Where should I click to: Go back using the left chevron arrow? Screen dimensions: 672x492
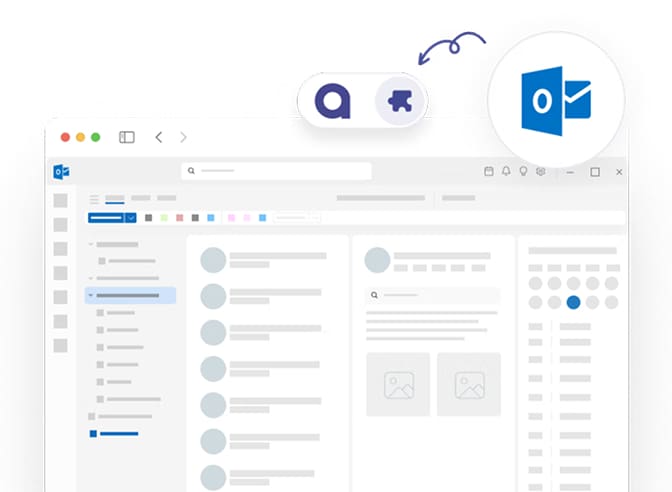[x=159, y=137]
